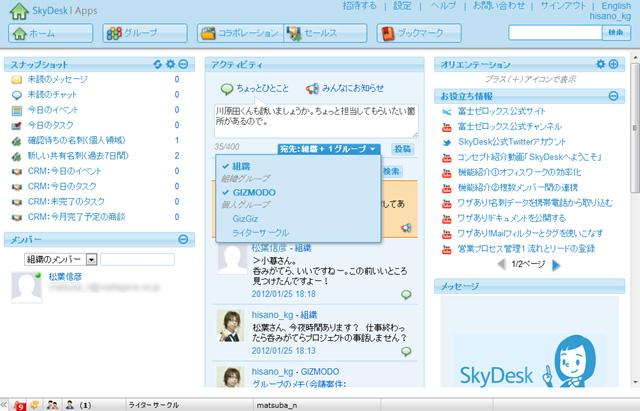This screenshot has width=640, height=411.
Task: Click the 今日のタスク checkmark icon
Action: tap(17, 126)
